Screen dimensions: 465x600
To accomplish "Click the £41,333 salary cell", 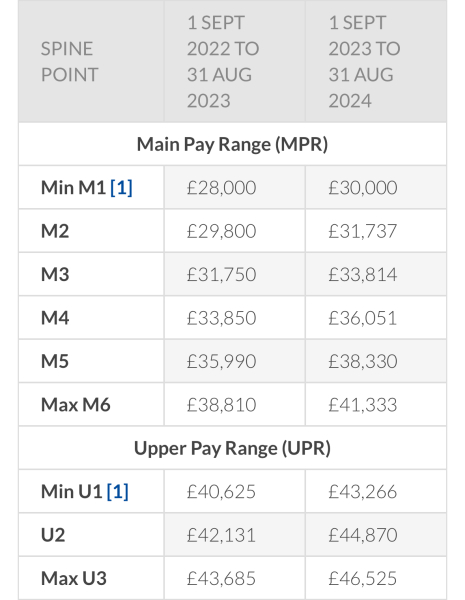I will tap(376, 404).
